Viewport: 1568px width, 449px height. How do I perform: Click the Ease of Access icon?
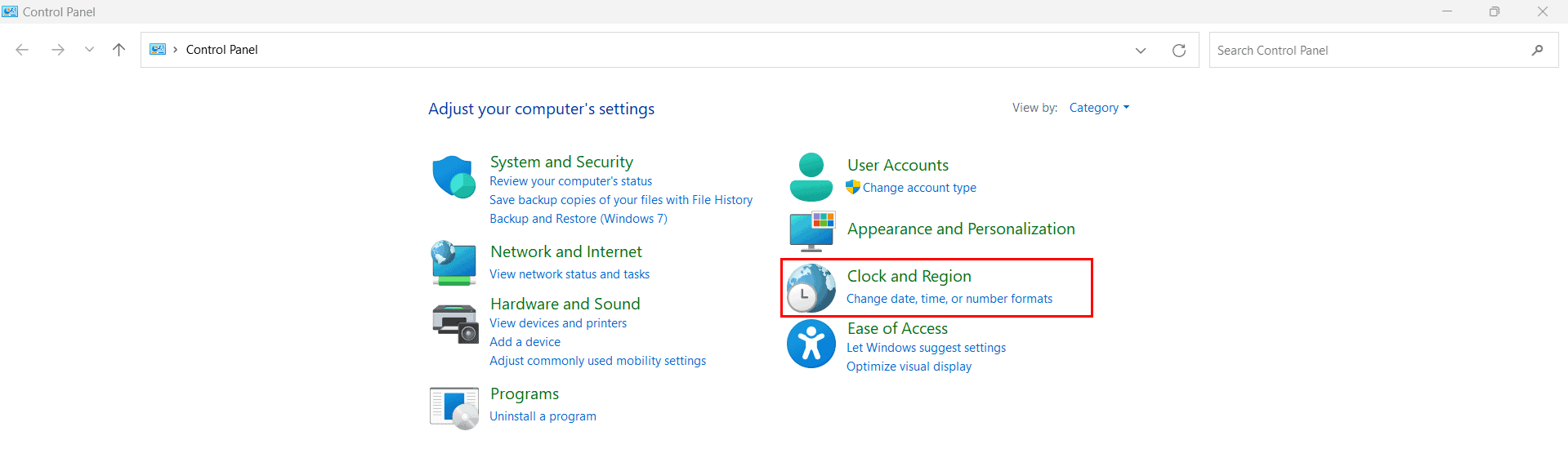point(811,344)
